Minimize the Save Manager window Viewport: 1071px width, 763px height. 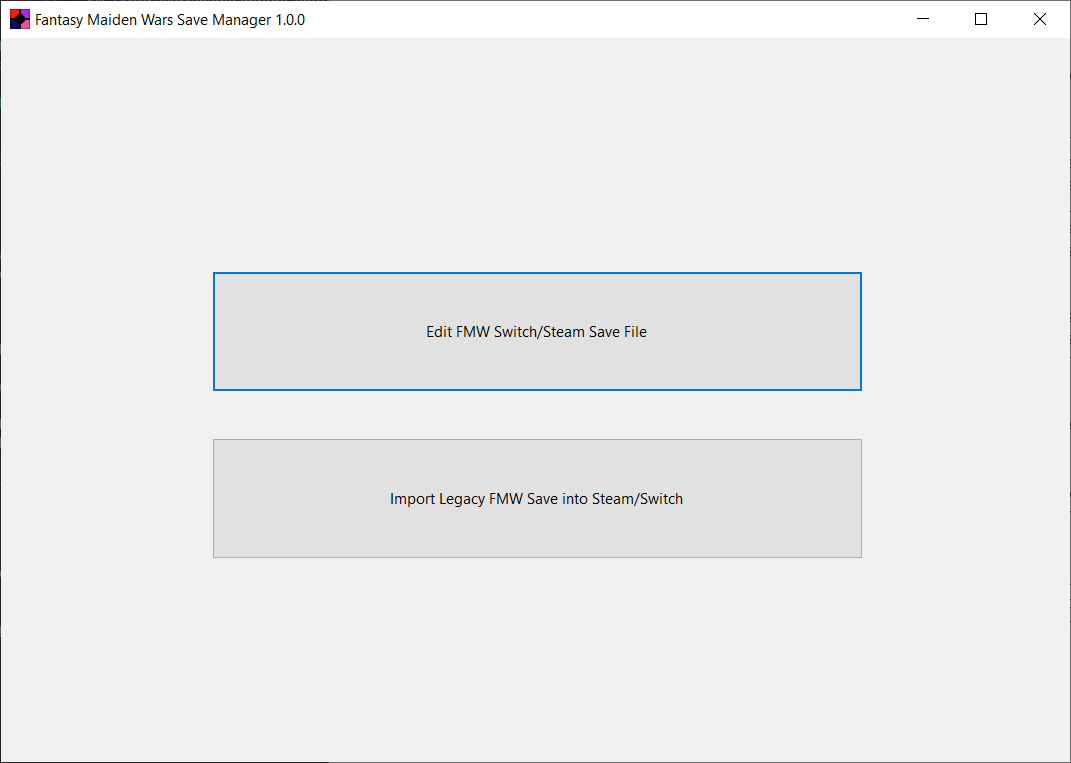click(x=923, y=19)
